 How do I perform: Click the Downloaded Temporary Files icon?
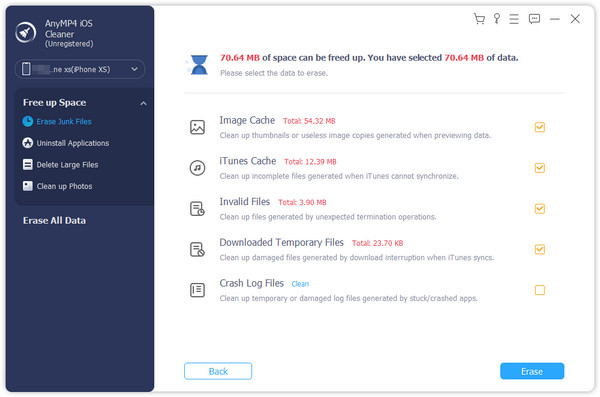197,249
